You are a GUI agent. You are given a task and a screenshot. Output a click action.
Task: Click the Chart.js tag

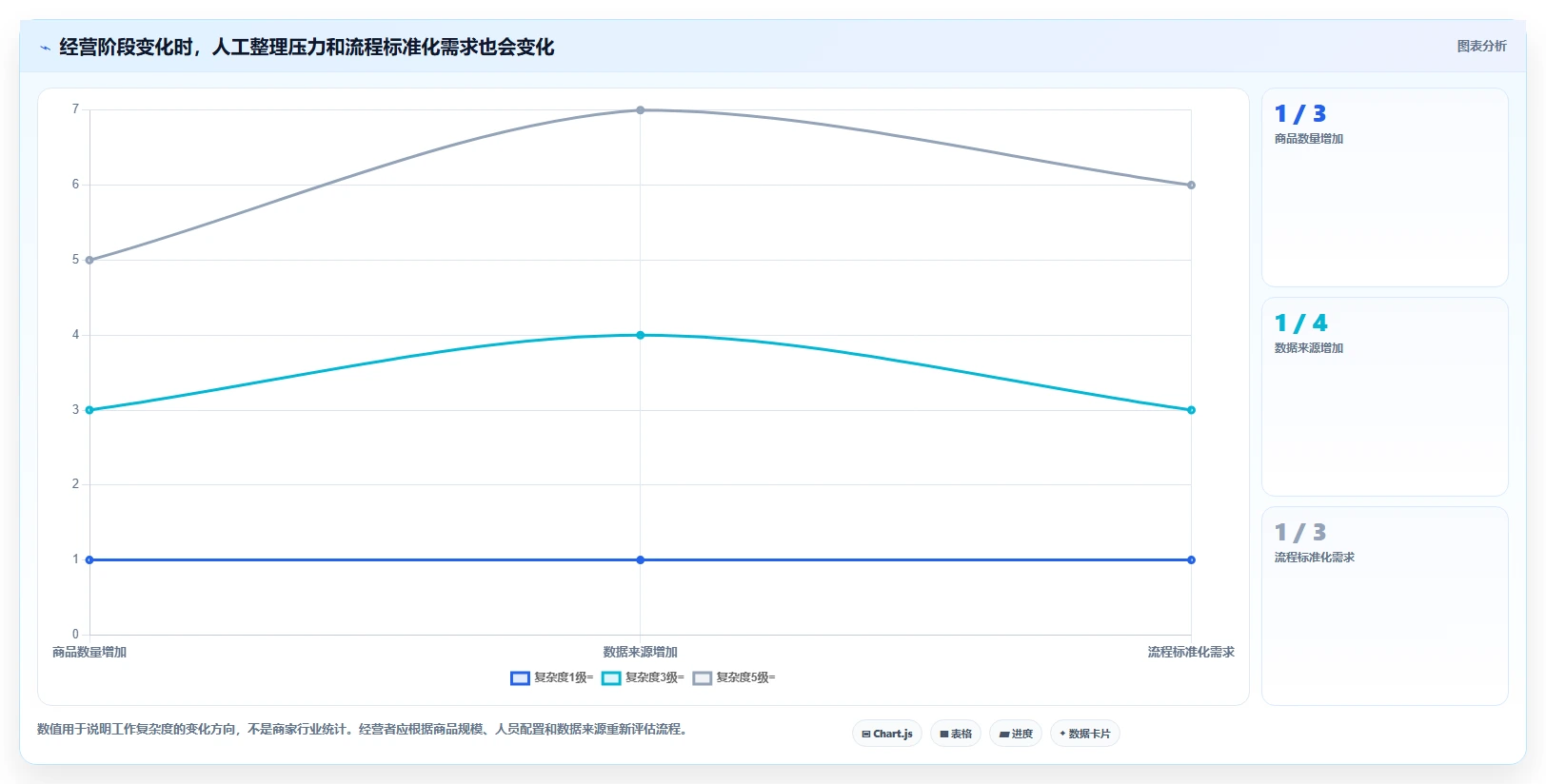[887, 734]
